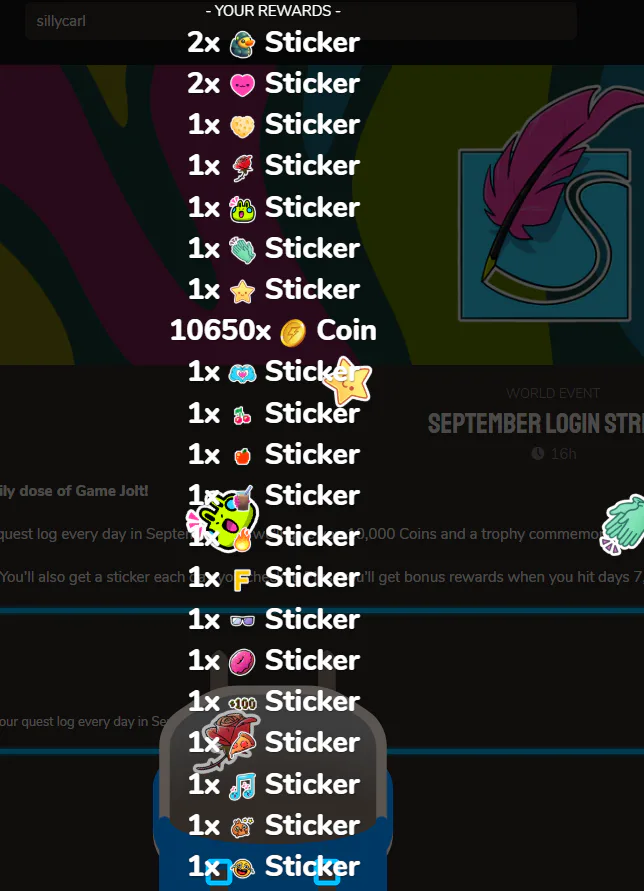Open the September Login Streak title
The width and height of the screenshot is (644, 891).
(535, 423)
